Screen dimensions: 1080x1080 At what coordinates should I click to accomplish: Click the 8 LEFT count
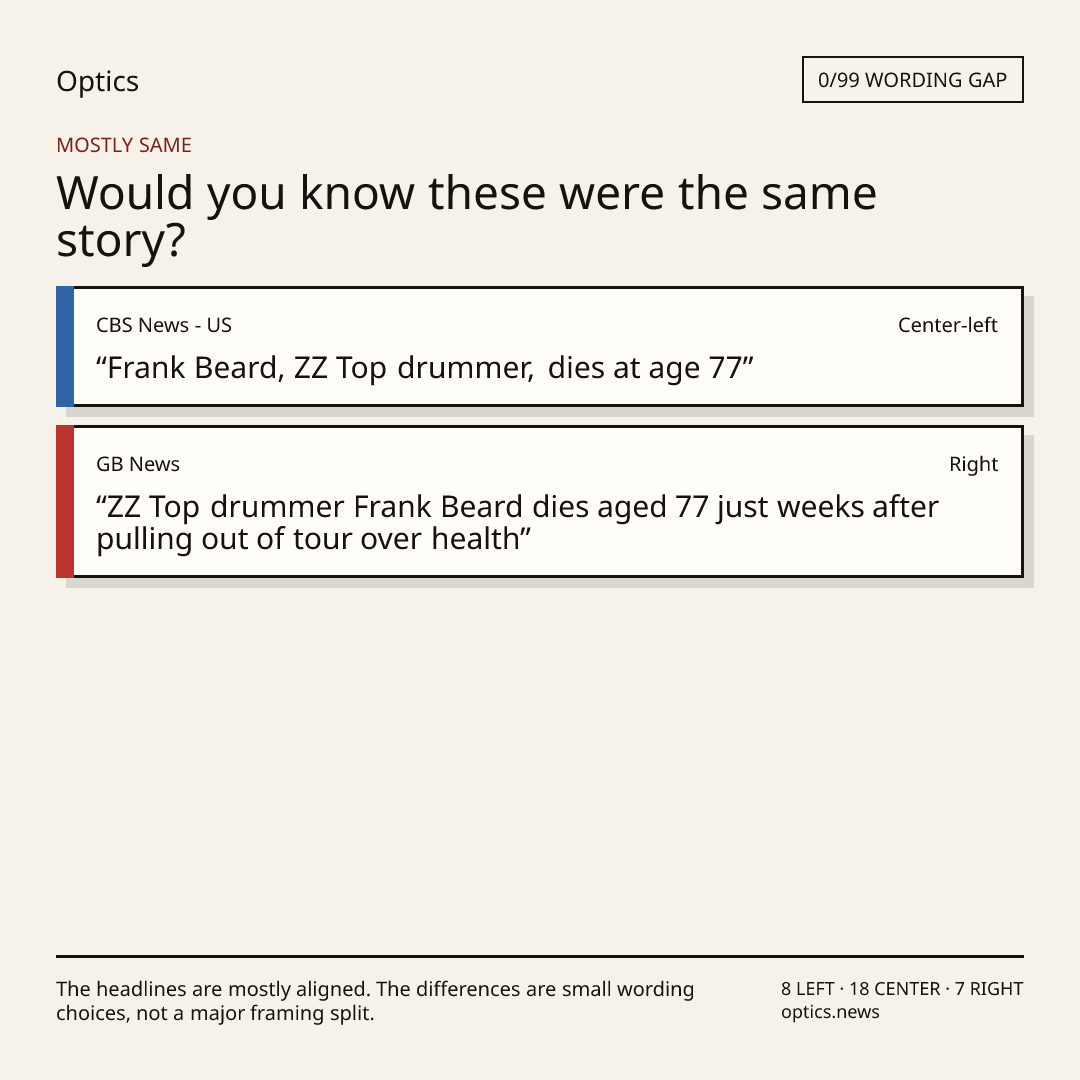click(807, 989)
